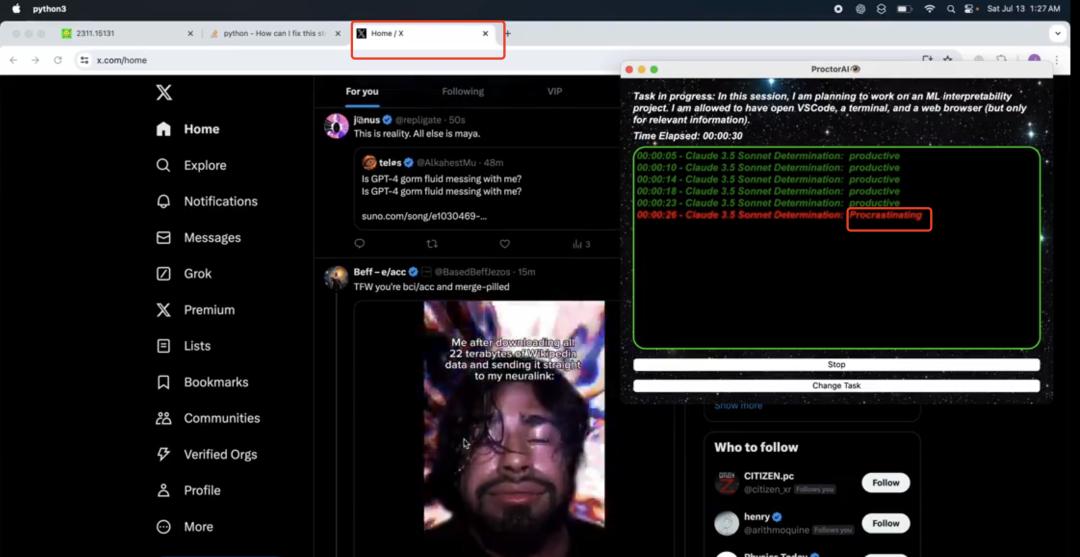This screenshot has width=1080, height=557.
Task: Switch to the Following tab
Action: [463, 92]
